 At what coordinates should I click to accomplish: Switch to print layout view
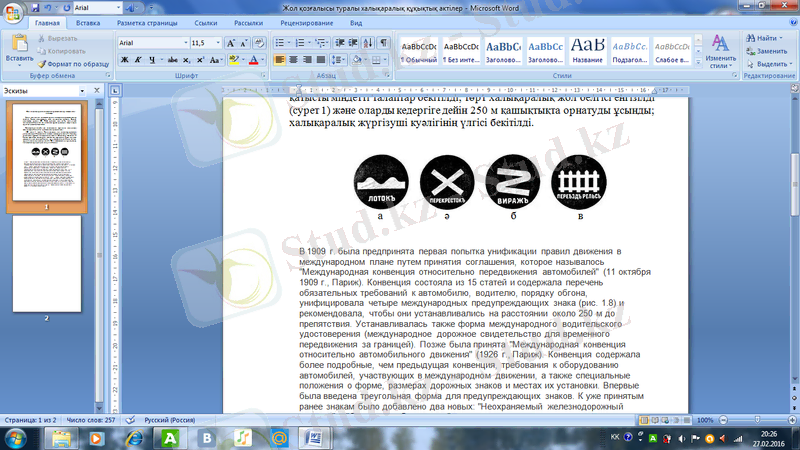(x=644, y=420)
